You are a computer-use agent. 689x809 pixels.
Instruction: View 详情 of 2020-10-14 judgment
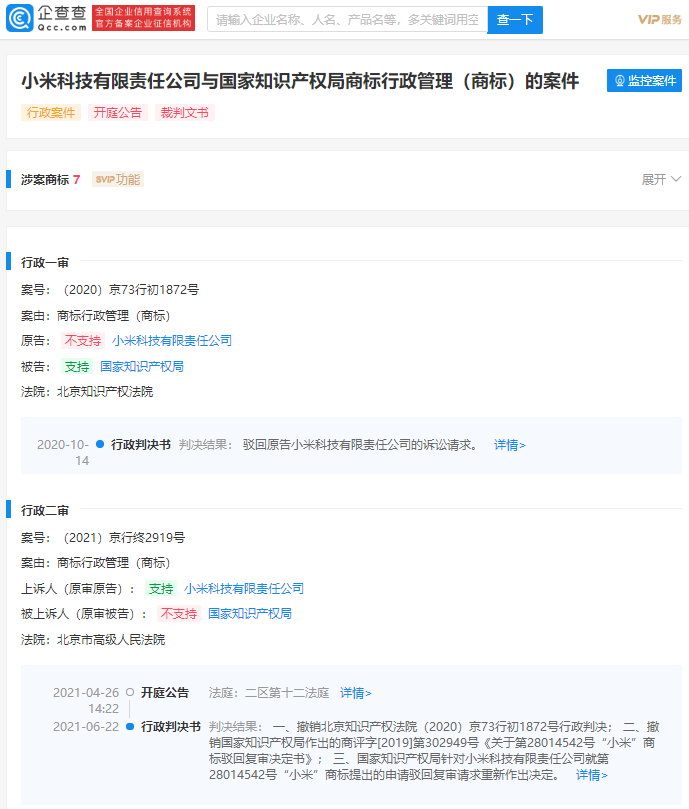click(x=509, y=445)
